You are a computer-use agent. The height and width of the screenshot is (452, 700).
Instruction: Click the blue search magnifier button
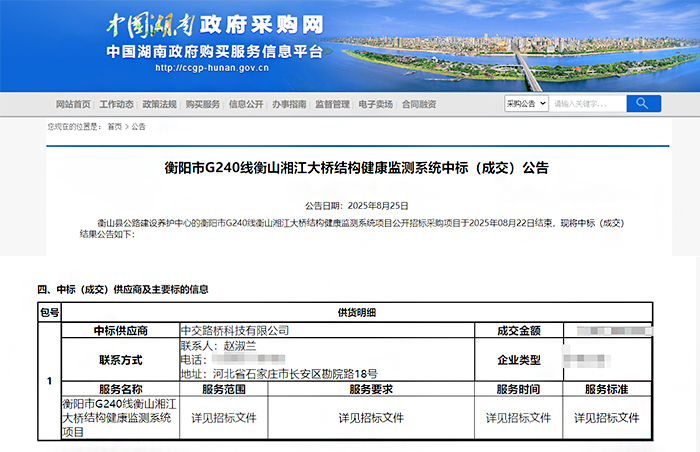(643, 104)
